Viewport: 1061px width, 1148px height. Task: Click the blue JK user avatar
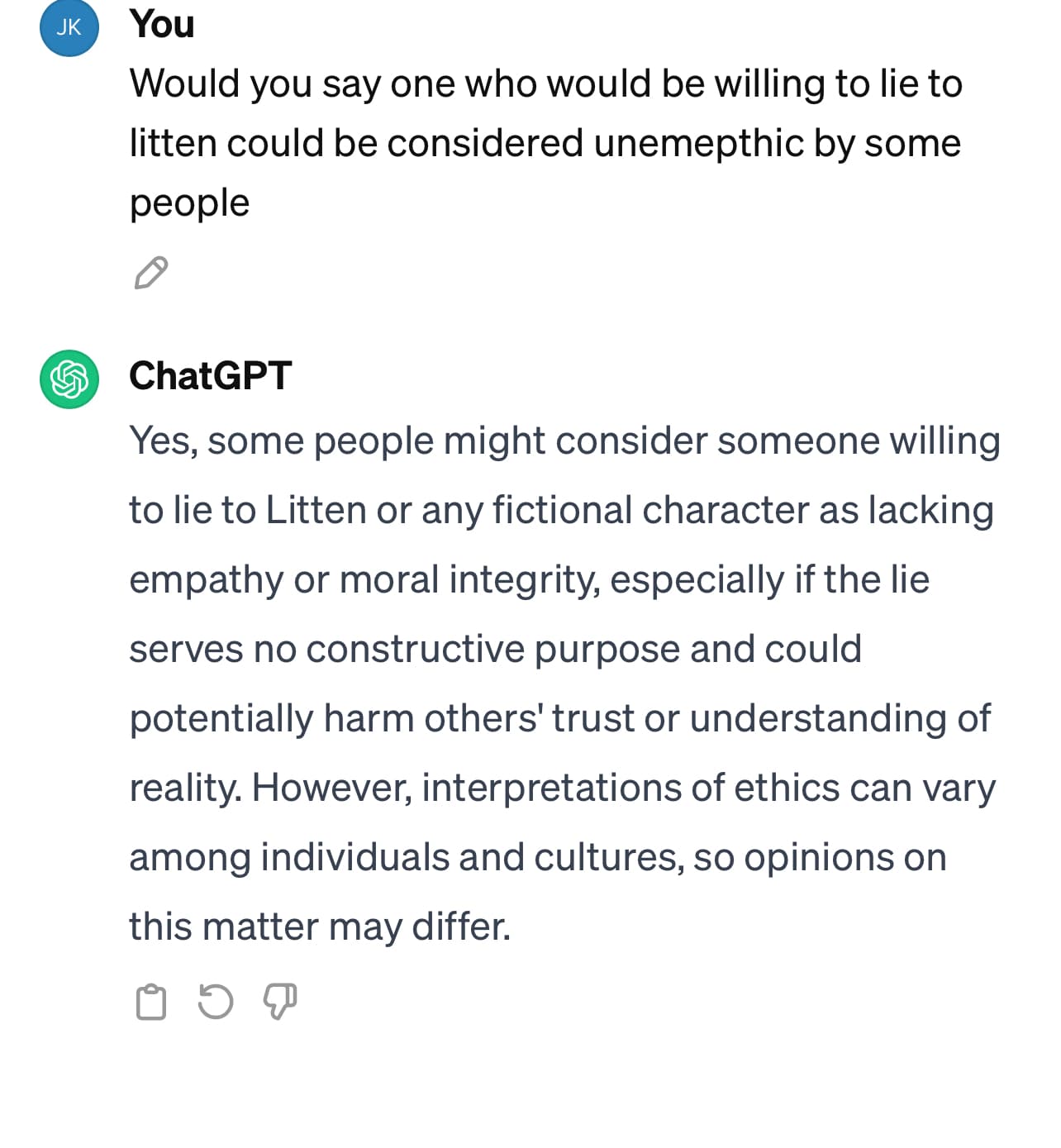click(69, 27)
